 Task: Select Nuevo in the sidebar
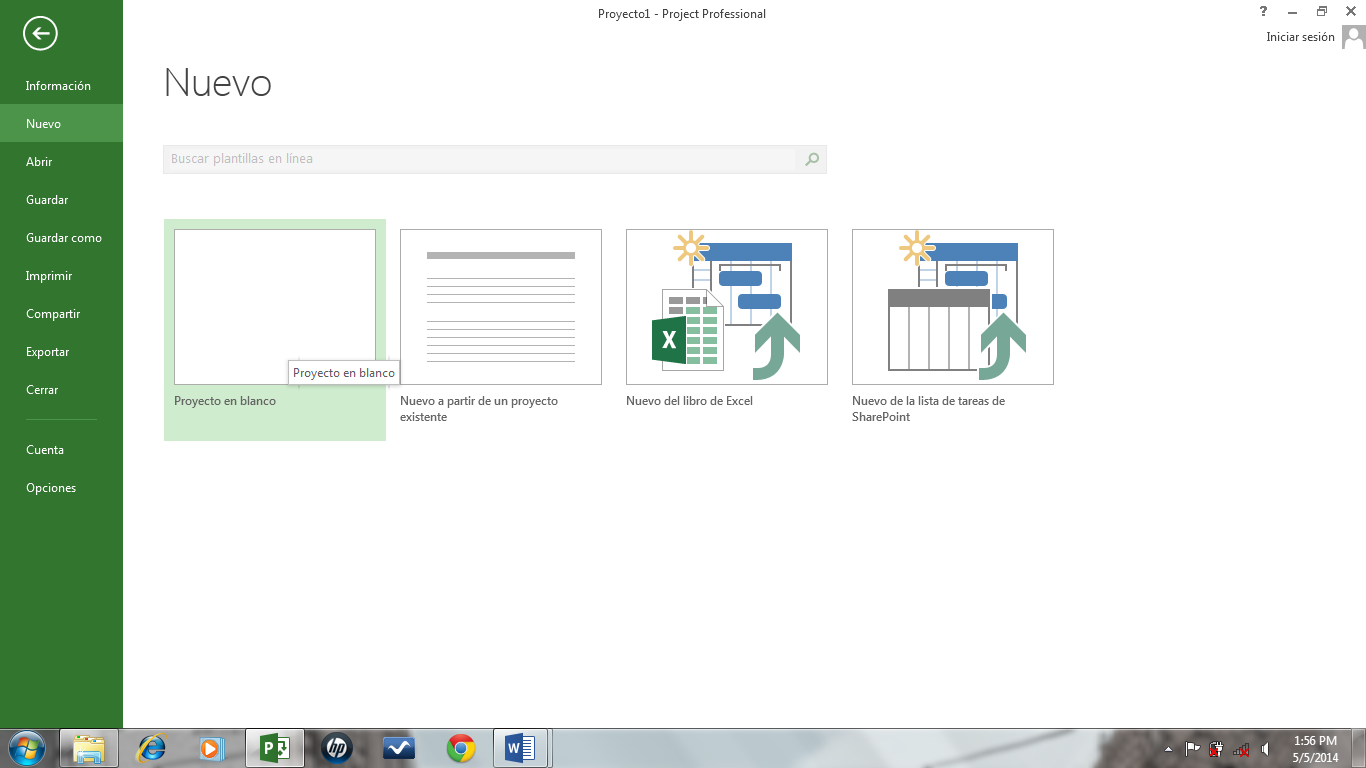click(x=61, y=124)
